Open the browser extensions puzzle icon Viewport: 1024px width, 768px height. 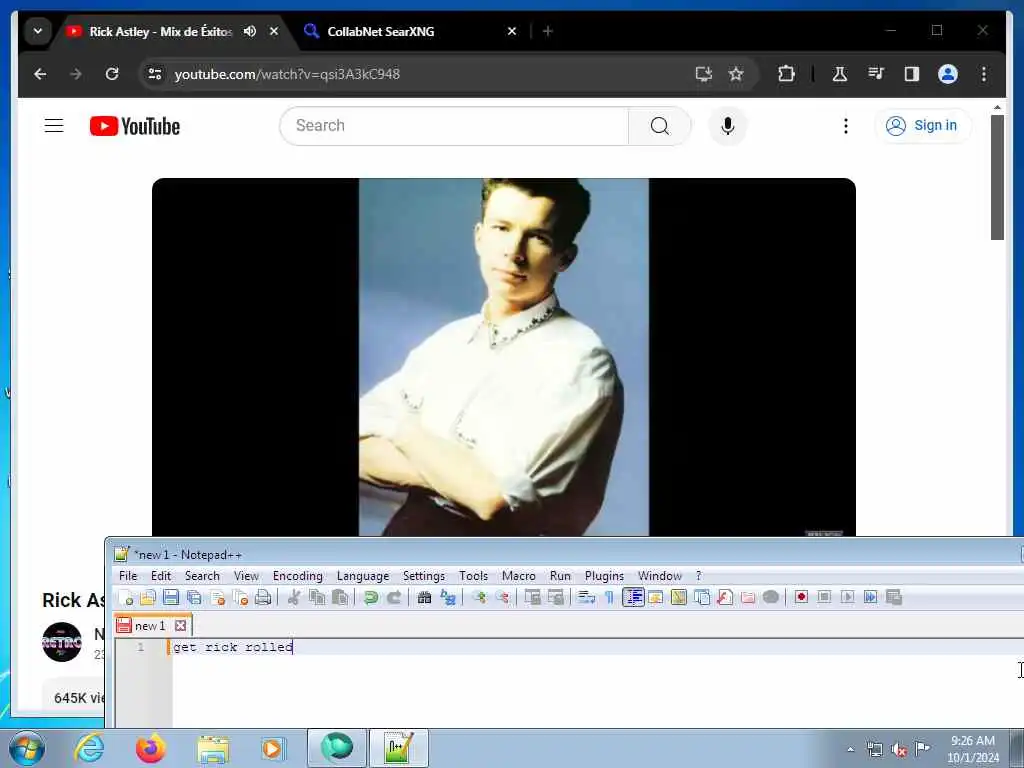click(786, 74)
